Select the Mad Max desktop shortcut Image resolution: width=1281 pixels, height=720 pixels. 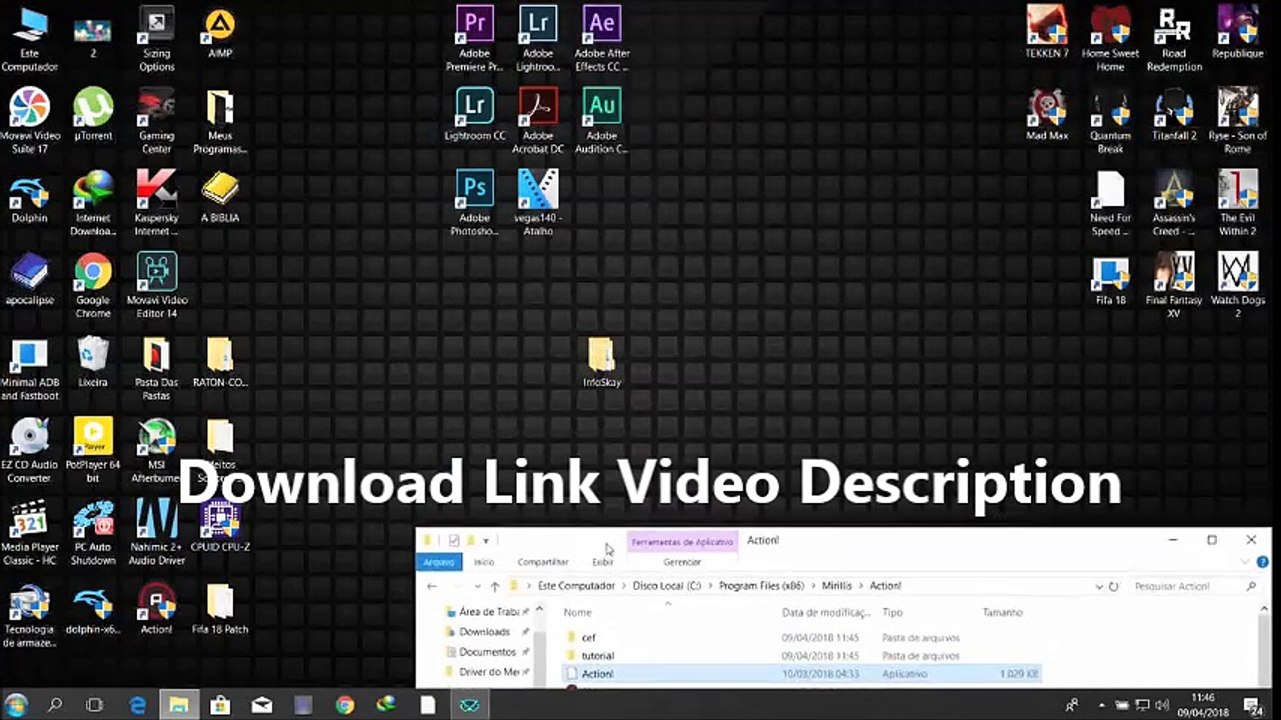click(x=1047, y=114)
